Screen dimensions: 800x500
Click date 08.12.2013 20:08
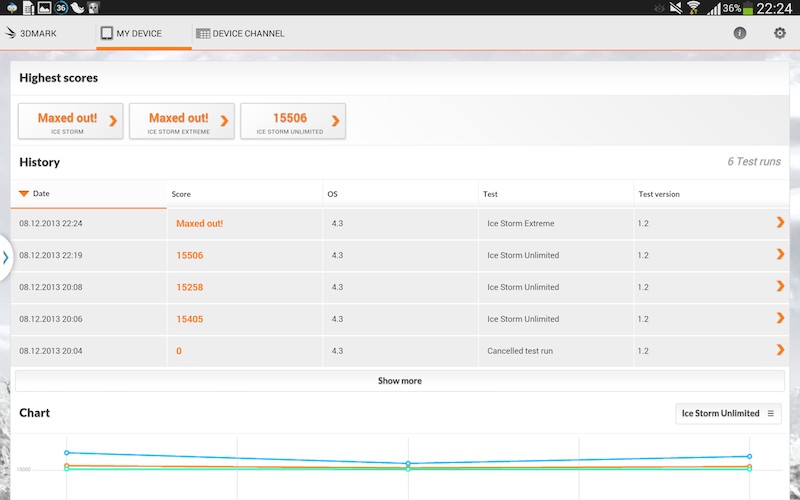tap(51, 287)
